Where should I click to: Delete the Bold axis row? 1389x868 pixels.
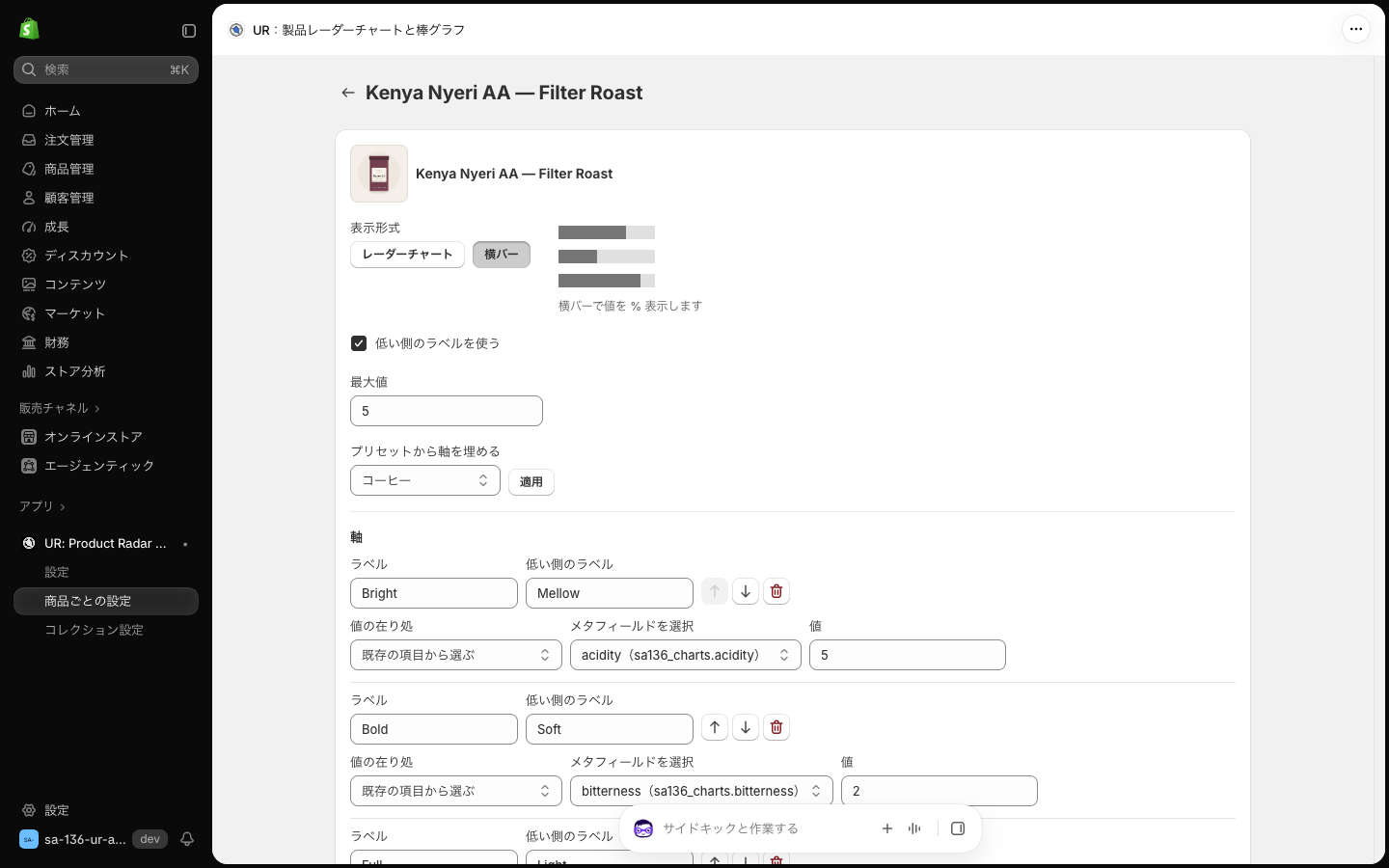[x=776, y=727]
